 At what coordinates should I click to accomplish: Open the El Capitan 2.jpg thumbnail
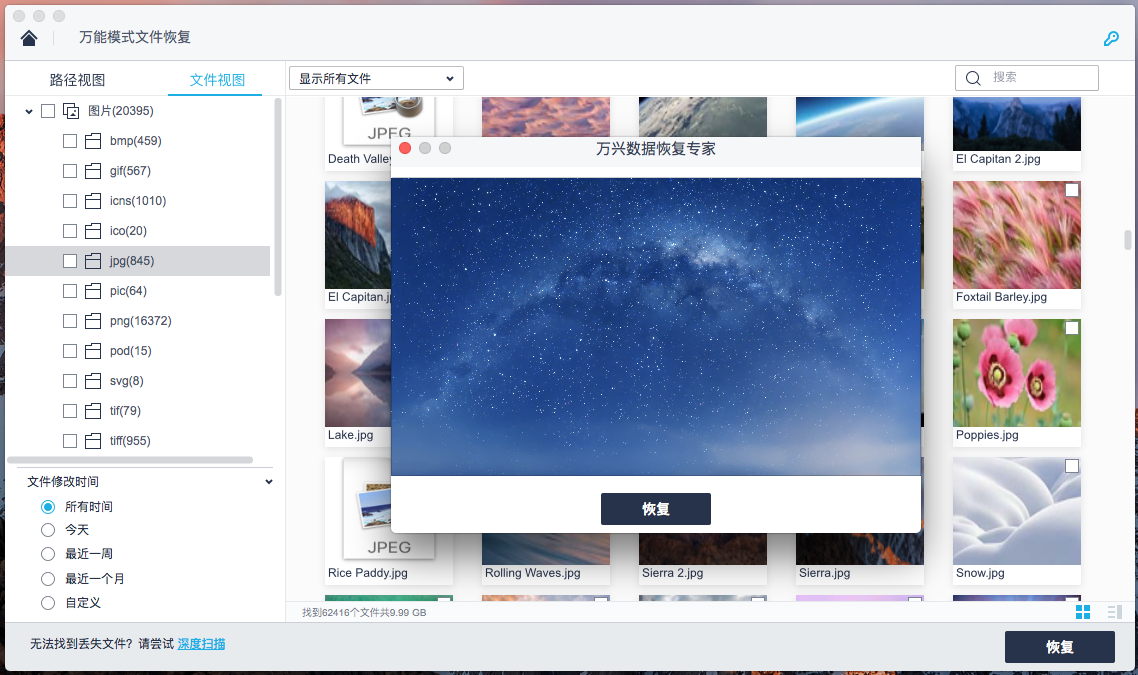point(1016,124)
